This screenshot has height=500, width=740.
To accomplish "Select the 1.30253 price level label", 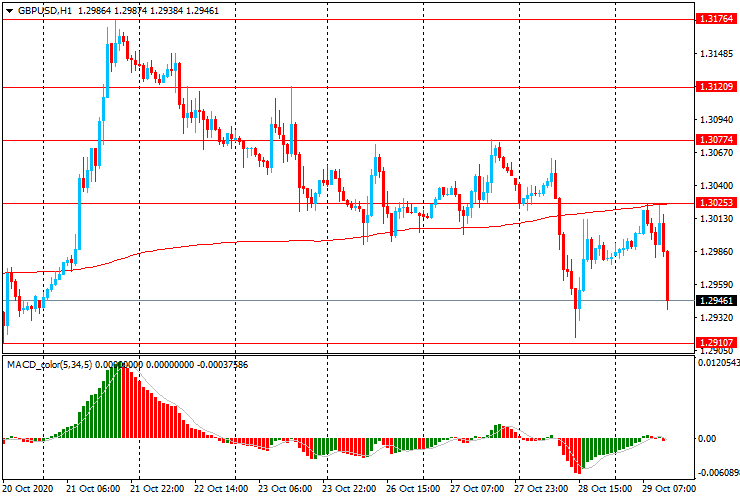I will click(716, 203).
